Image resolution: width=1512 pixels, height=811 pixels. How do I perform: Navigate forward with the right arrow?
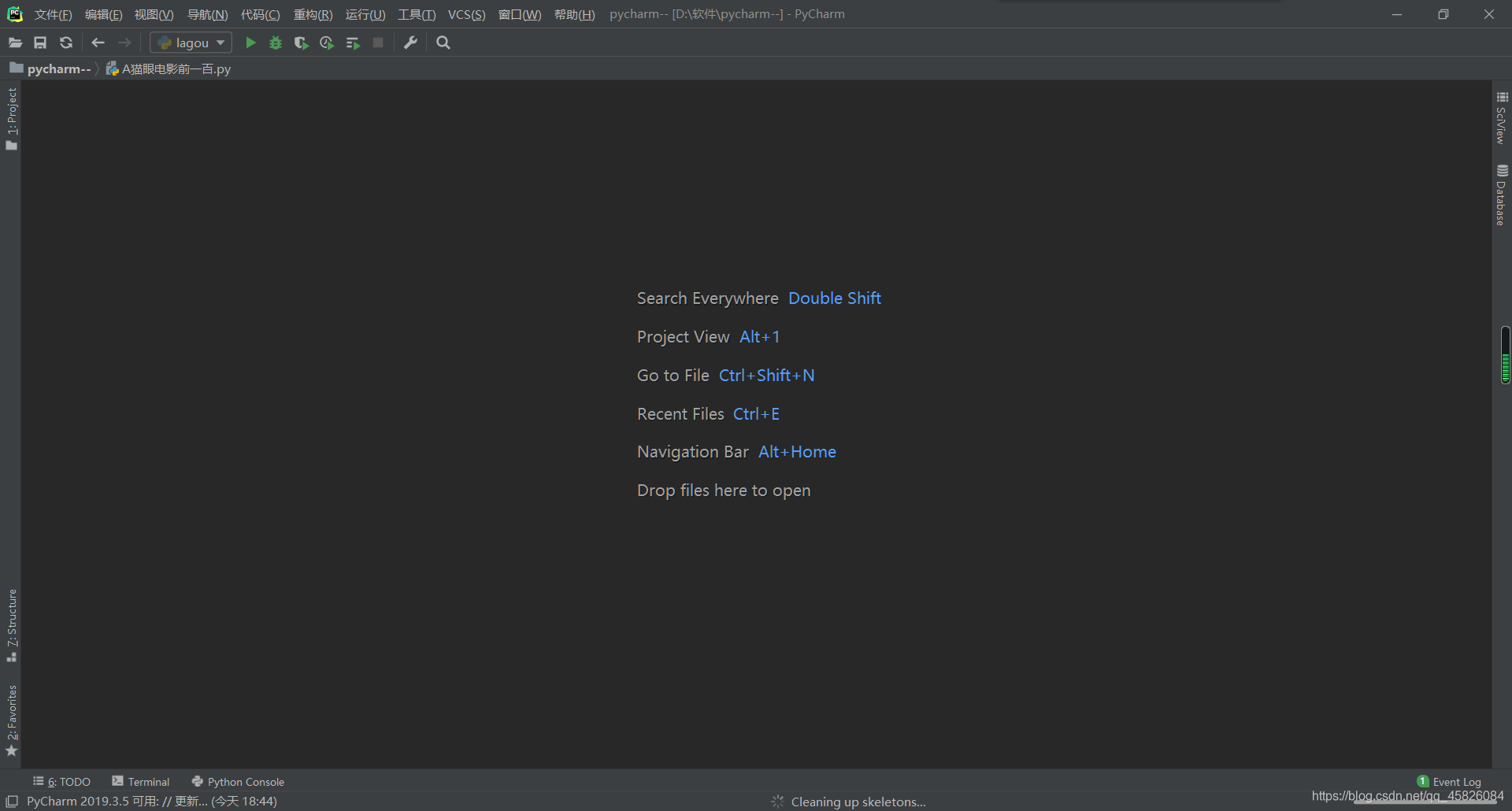click(124, 43)
